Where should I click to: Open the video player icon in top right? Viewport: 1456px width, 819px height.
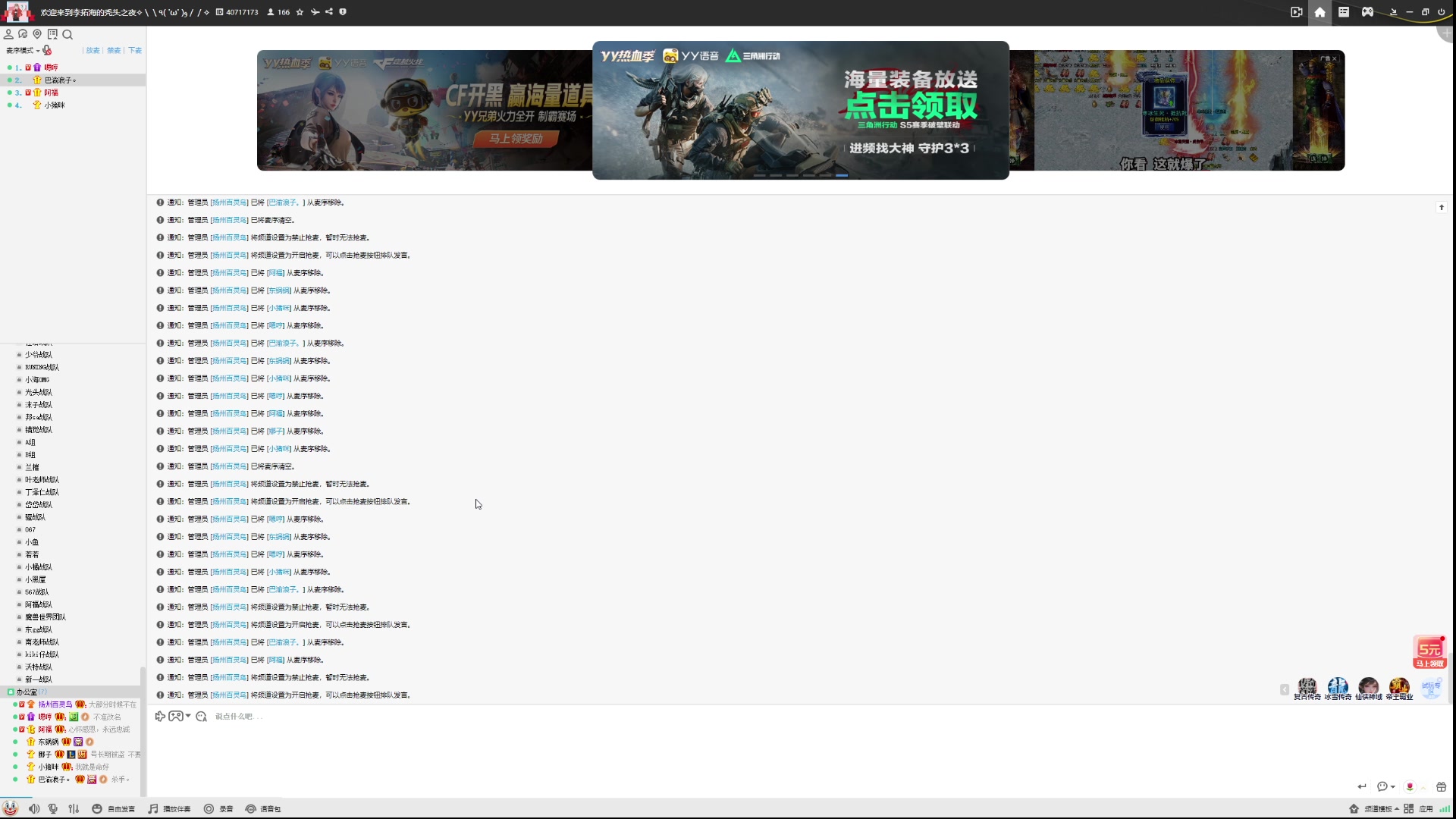point(1297,12)
